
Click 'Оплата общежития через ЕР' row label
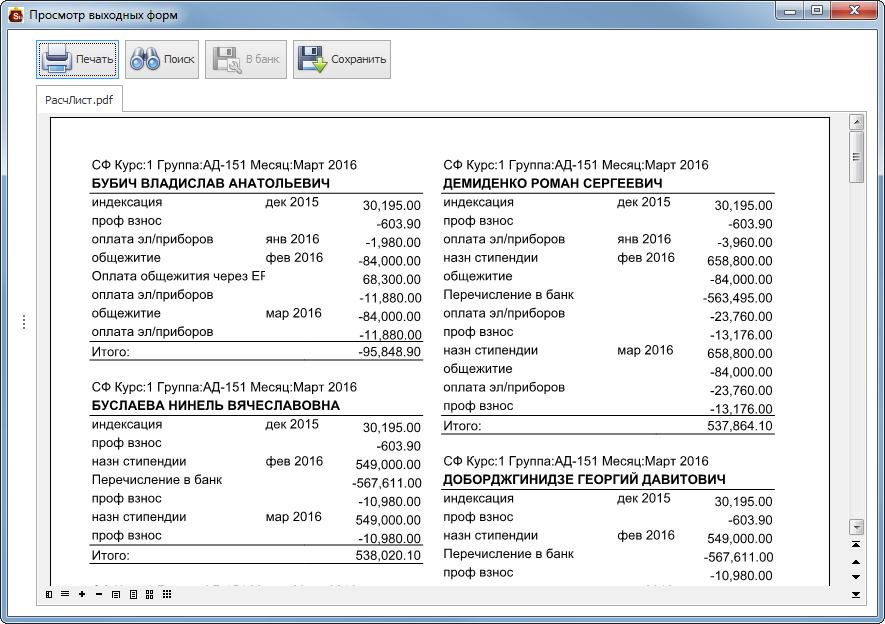178,276
